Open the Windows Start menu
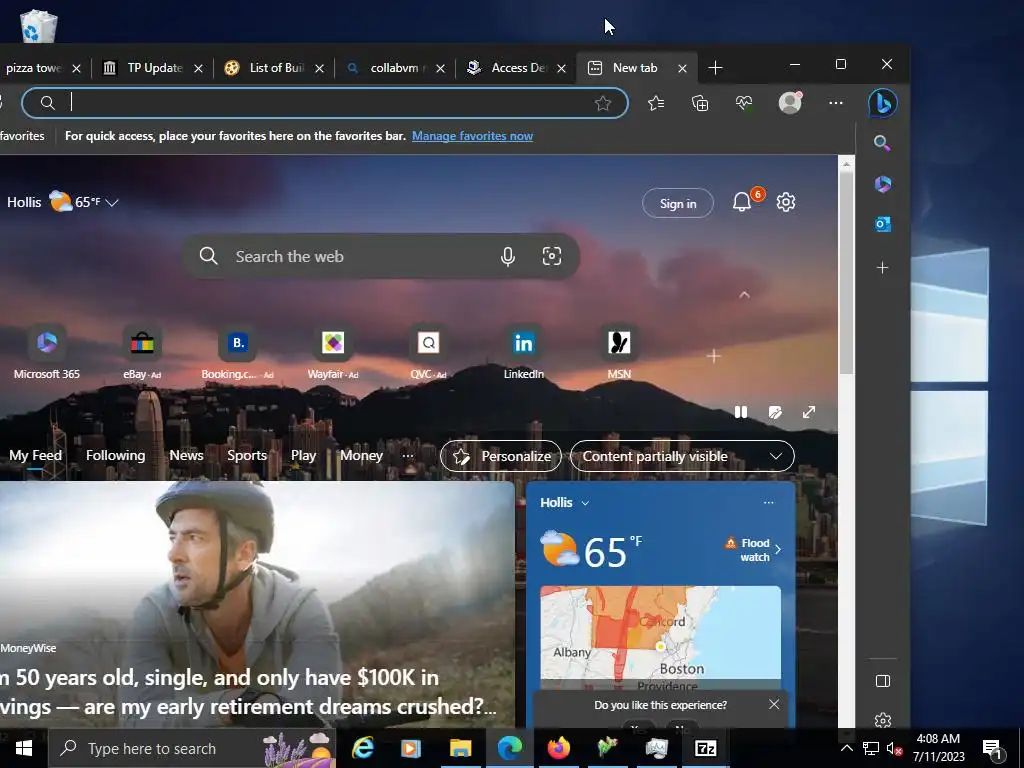This screenshot has width=1024, height=768. click(24, 748)
